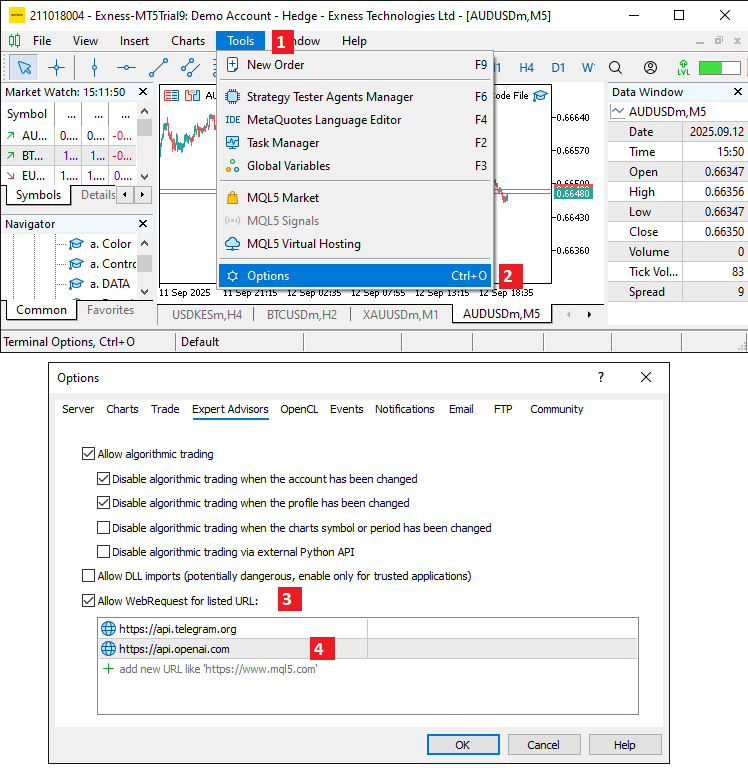Select D1 timeframe
Viewport: 748px width, 776px height.
pos(558,67)
